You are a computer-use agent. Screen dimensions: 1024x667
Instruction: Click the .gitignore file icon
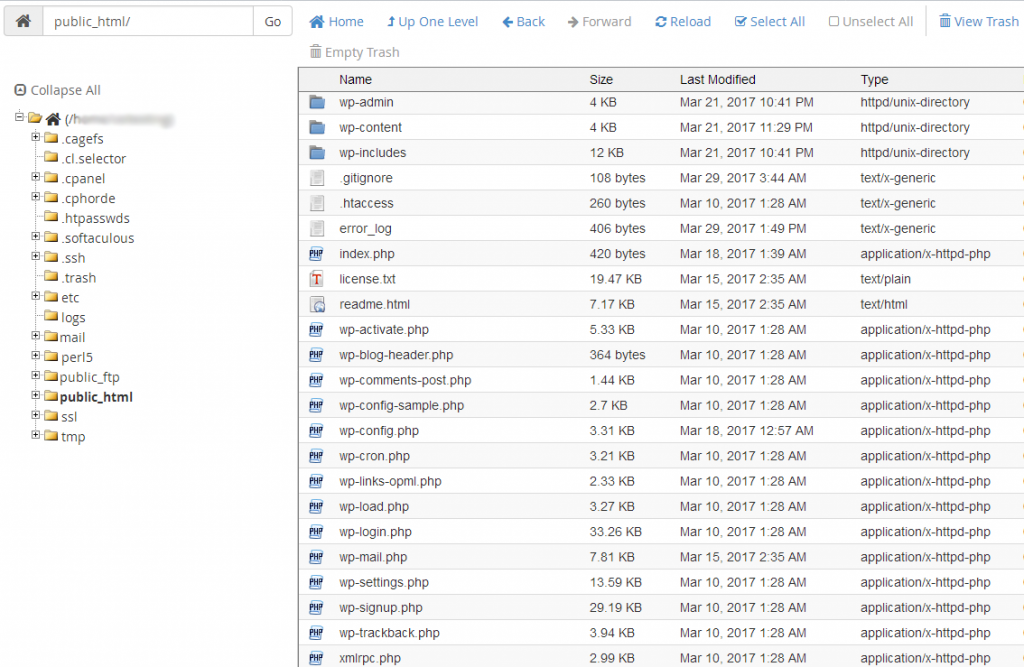(317, 178)
